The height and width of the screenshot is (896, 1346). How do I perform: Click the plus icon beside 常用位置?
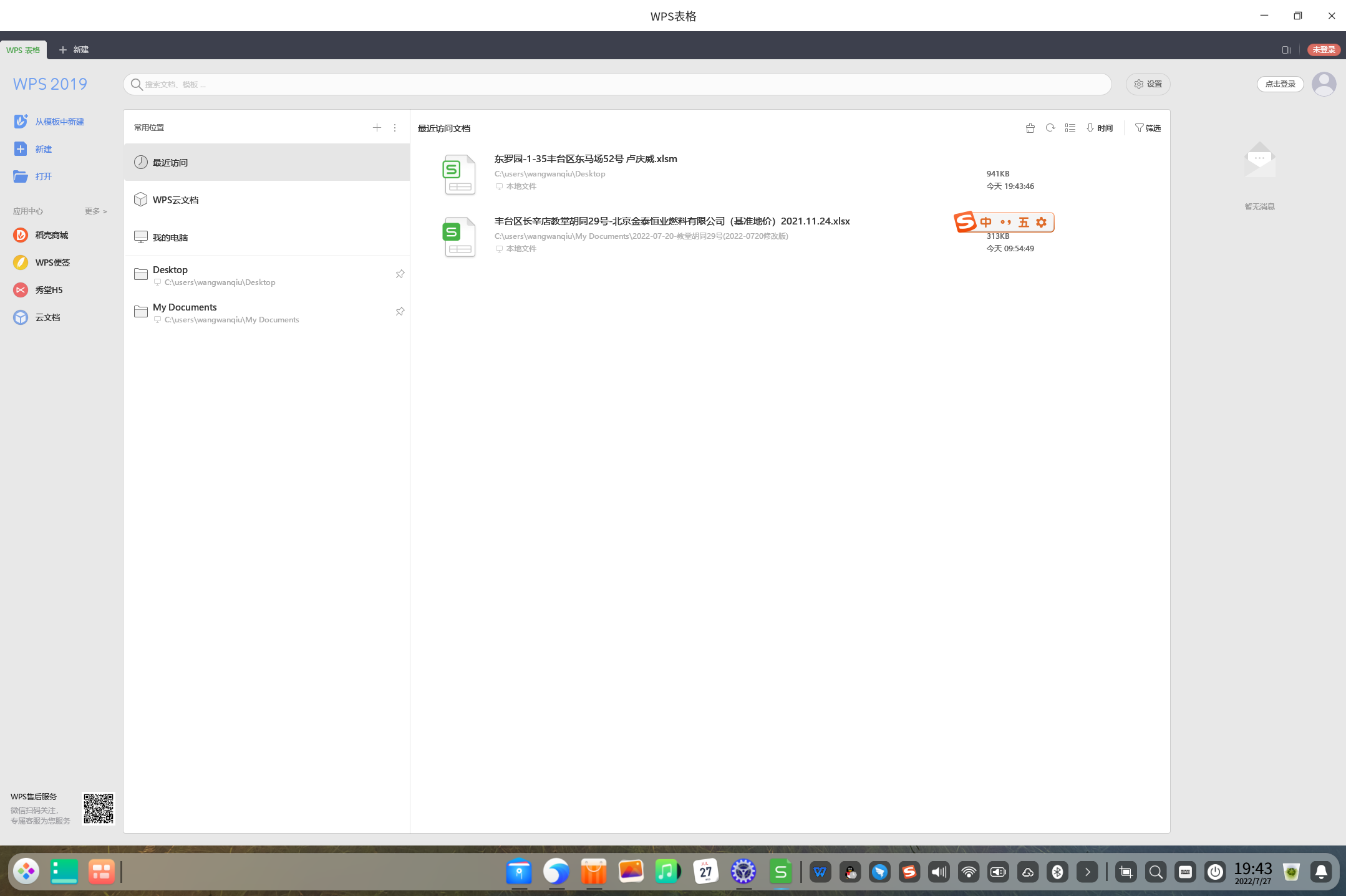377,127
